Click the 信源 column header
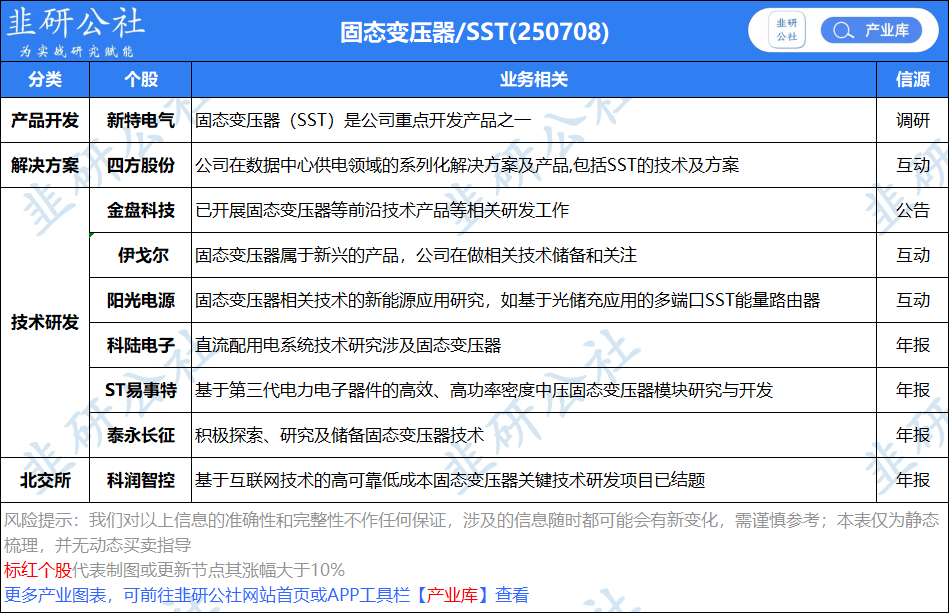This screenshot has height=614, width=950. 912,79
